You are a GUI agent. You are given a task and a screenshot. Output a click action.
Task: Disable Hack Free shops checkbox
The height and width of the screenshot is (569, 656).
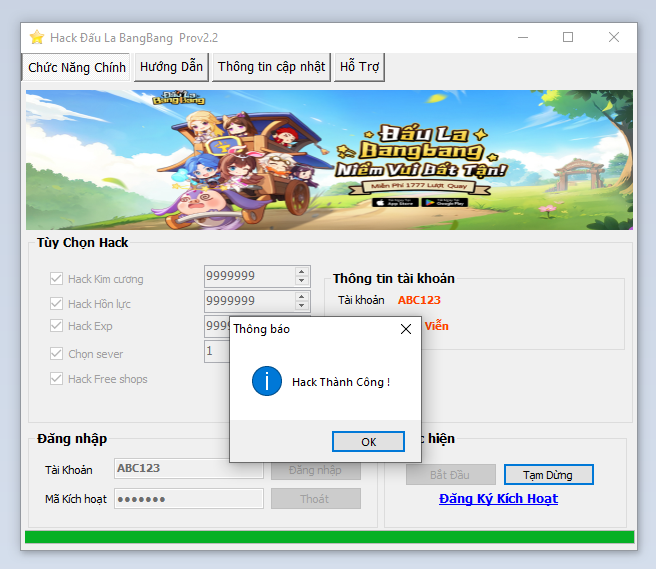point(56,379)
